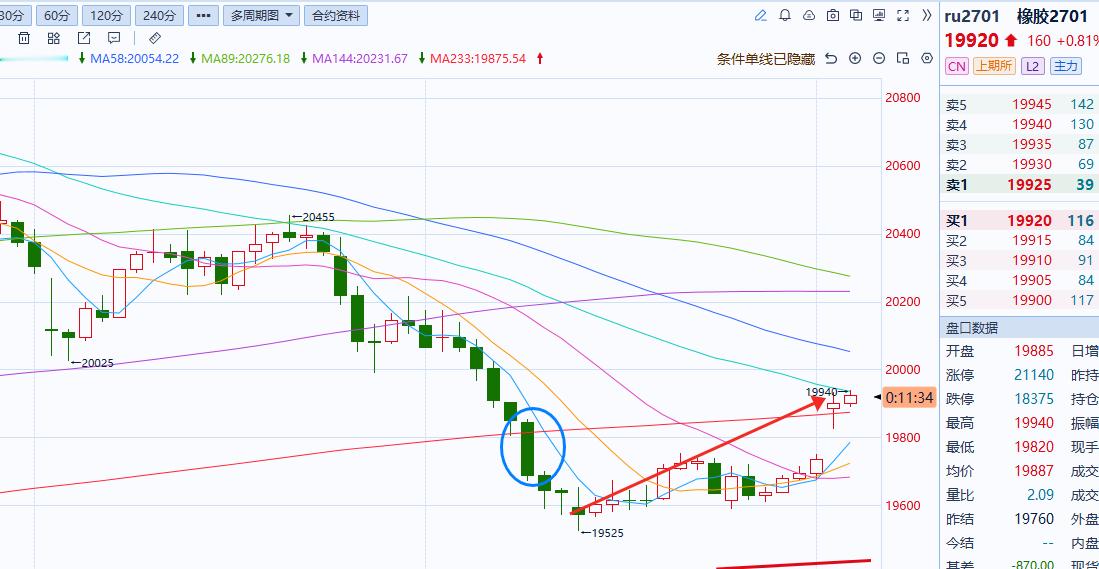Zoom out chart with minus icon
The image size is (1099, 569).
(x=878, y=59)
